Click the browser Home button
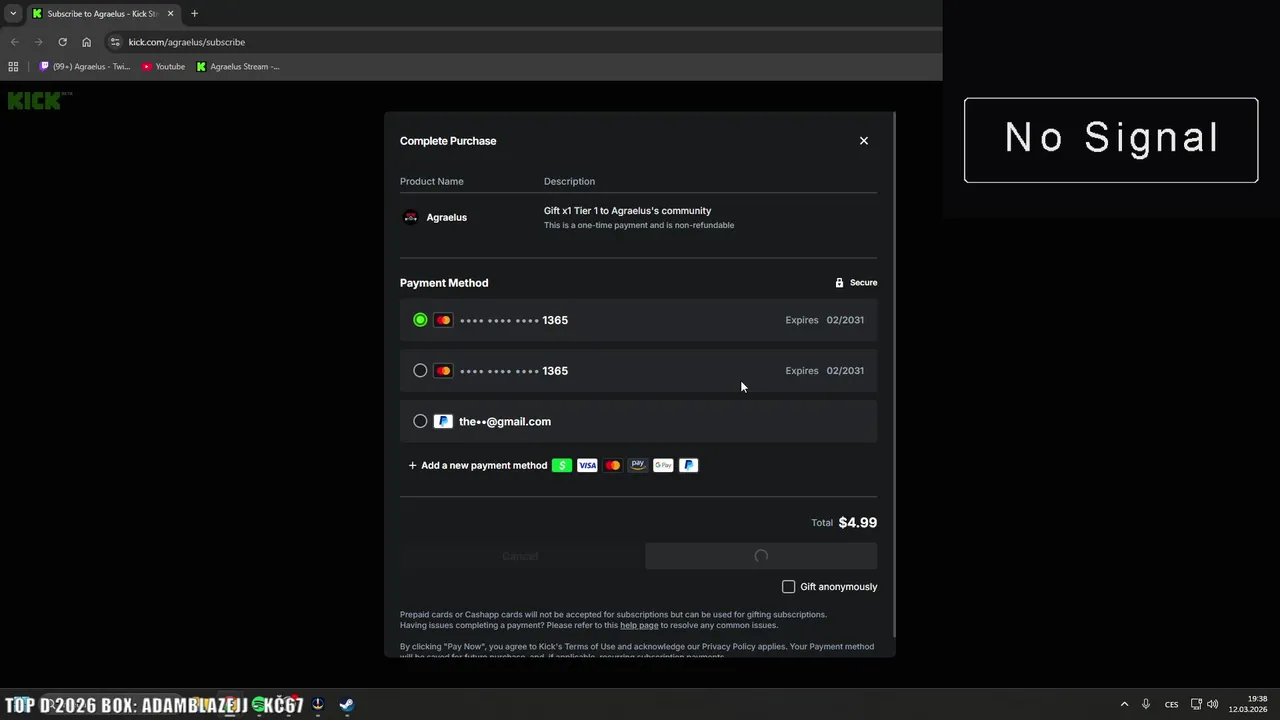This screenshot has height=720, width=1280. (x=86, y=42)
